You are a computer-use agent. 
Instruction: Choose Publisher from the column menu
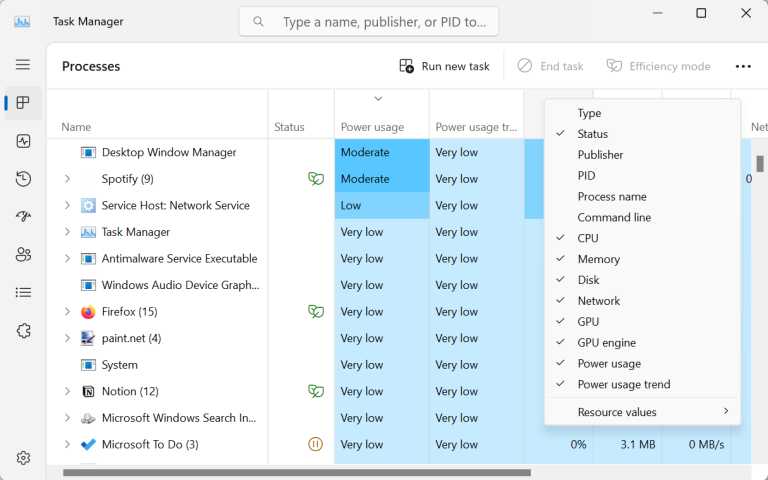[x=600, y=155]
